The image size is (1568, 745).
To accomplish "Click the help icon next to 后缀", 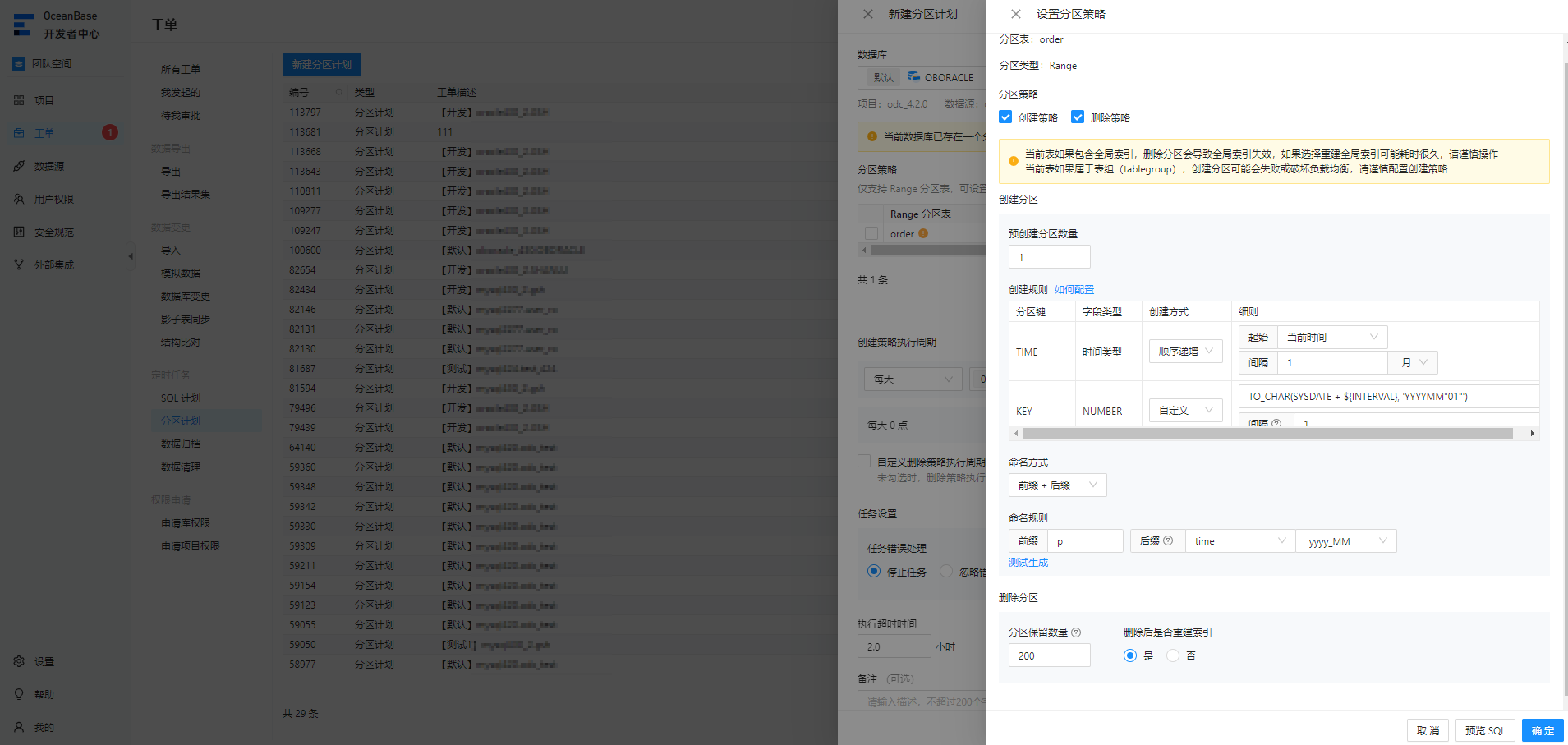I will 1168,540.
